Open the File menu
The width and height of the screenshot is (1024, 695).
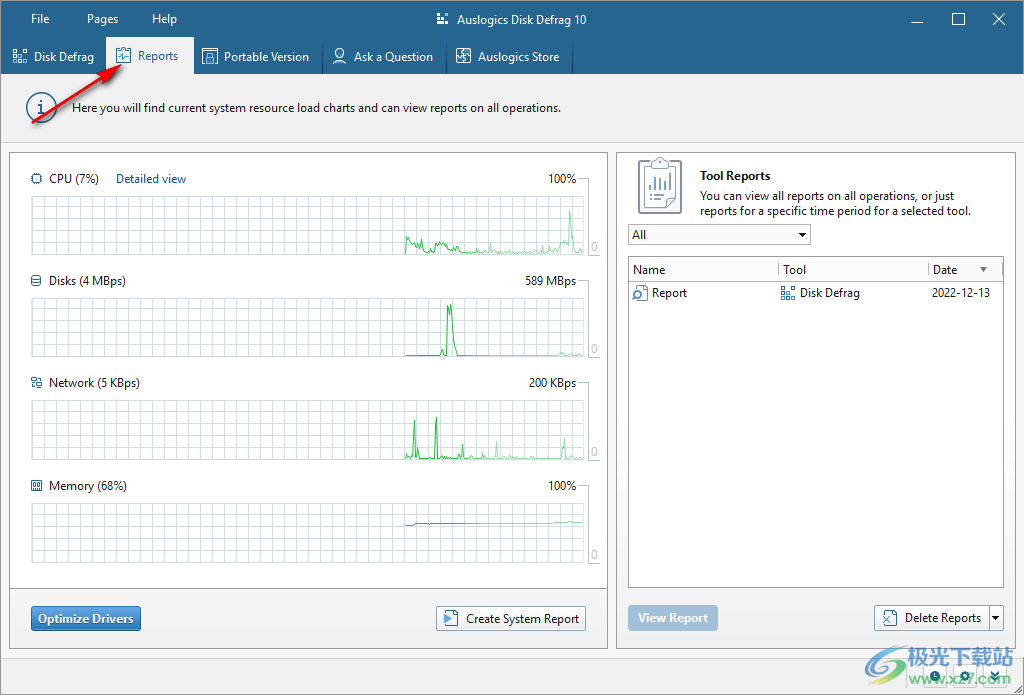tap(40, 19)
